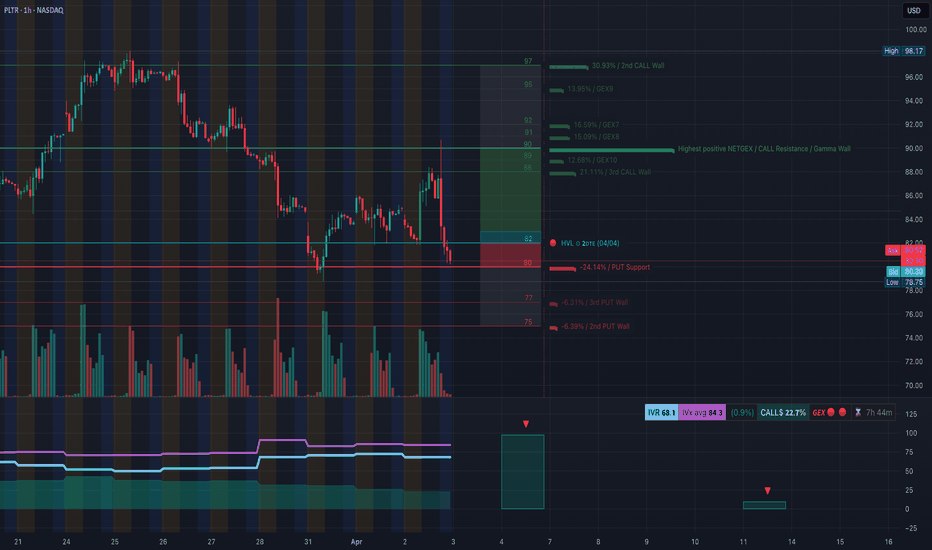The height and width of the screenshot is (550, 932).
Task: Click the GEX label in info bar
Action: click(818, 412)
